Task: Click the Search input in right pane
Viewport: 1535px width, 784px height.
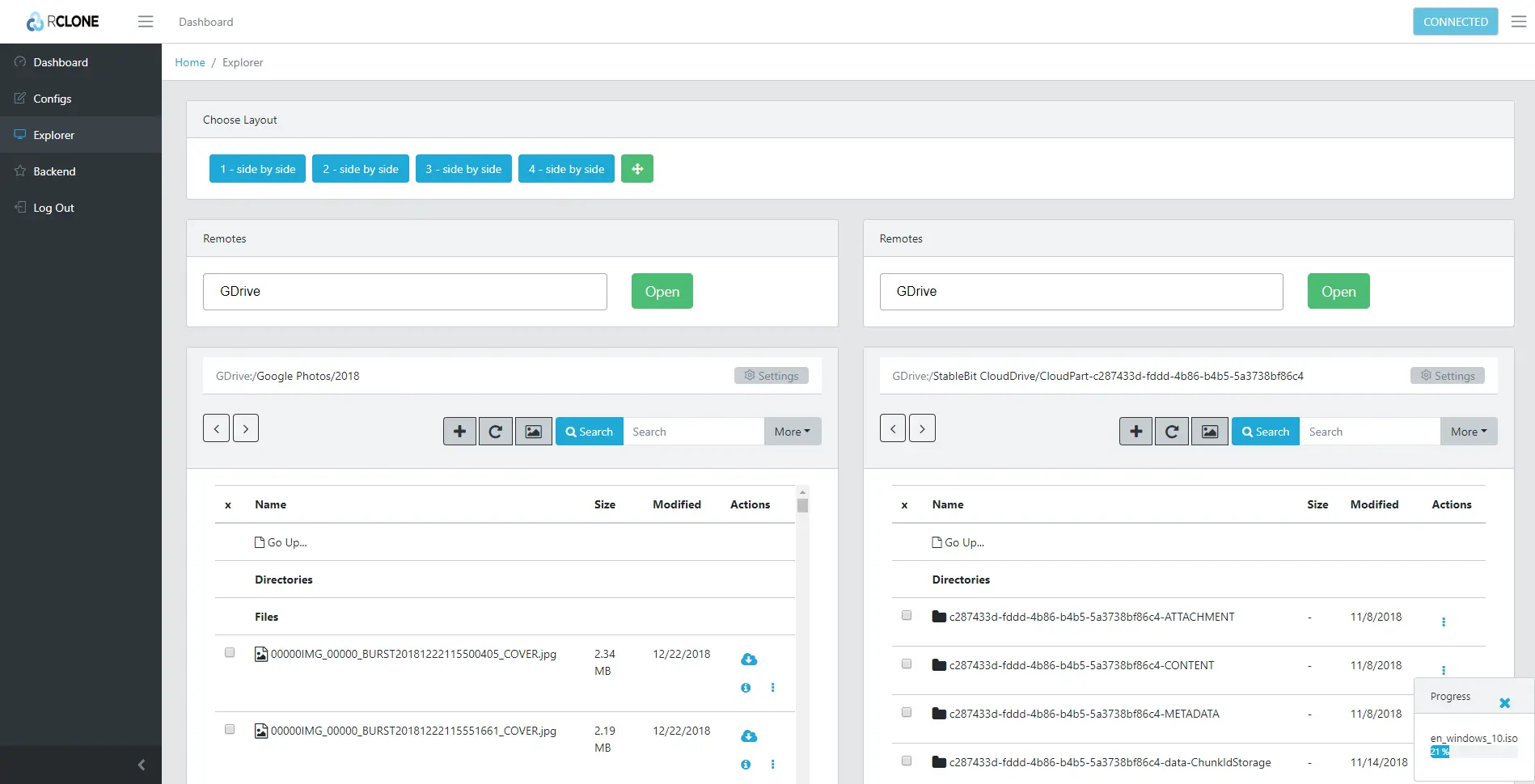Action: pyautogui.click(x=1369, y=431)
